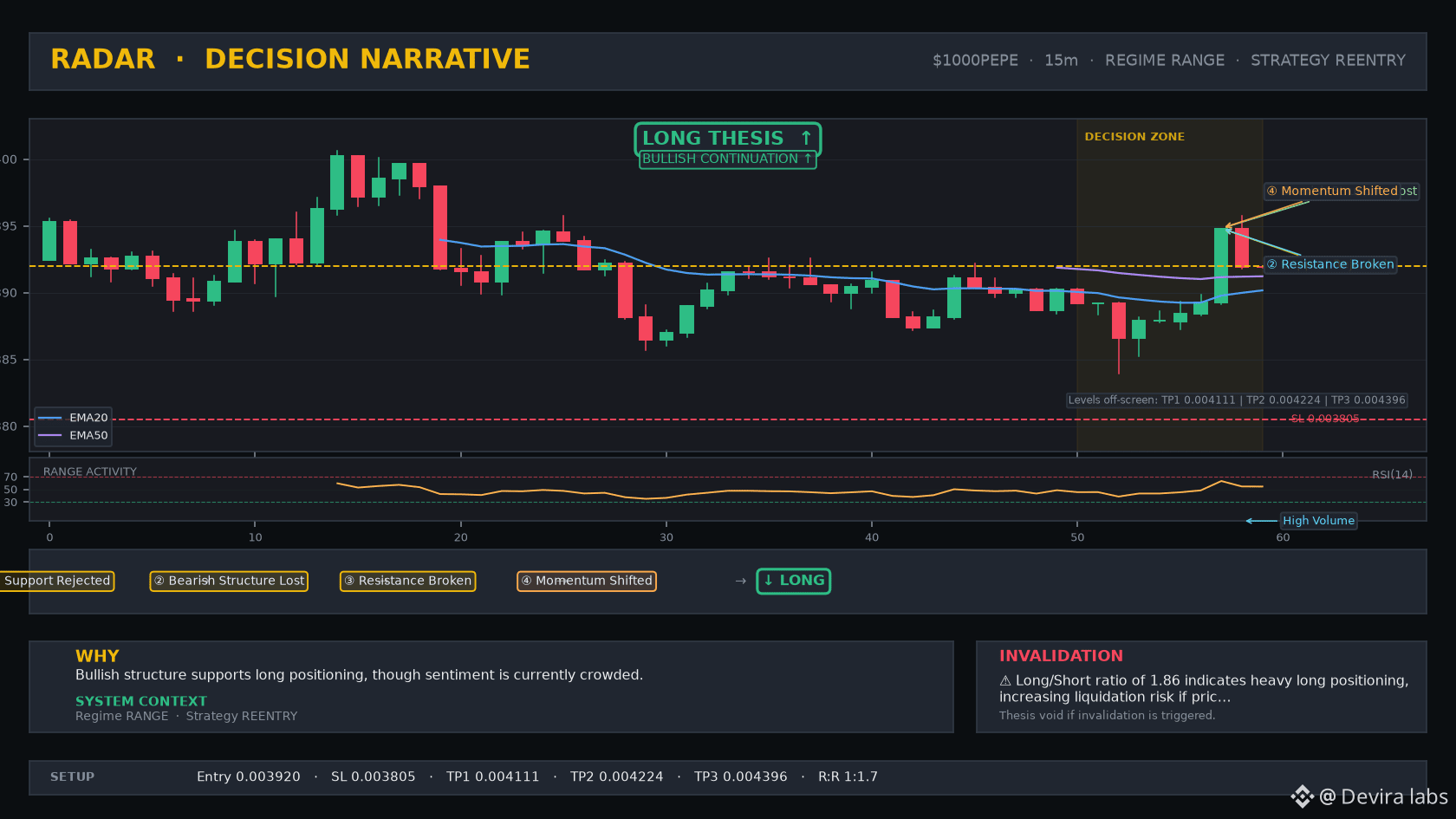Click the TP3 0.004396 setup value
The height and width of the screenshot is (819, 1456).
pyautogui.click(x=741, y=777)
